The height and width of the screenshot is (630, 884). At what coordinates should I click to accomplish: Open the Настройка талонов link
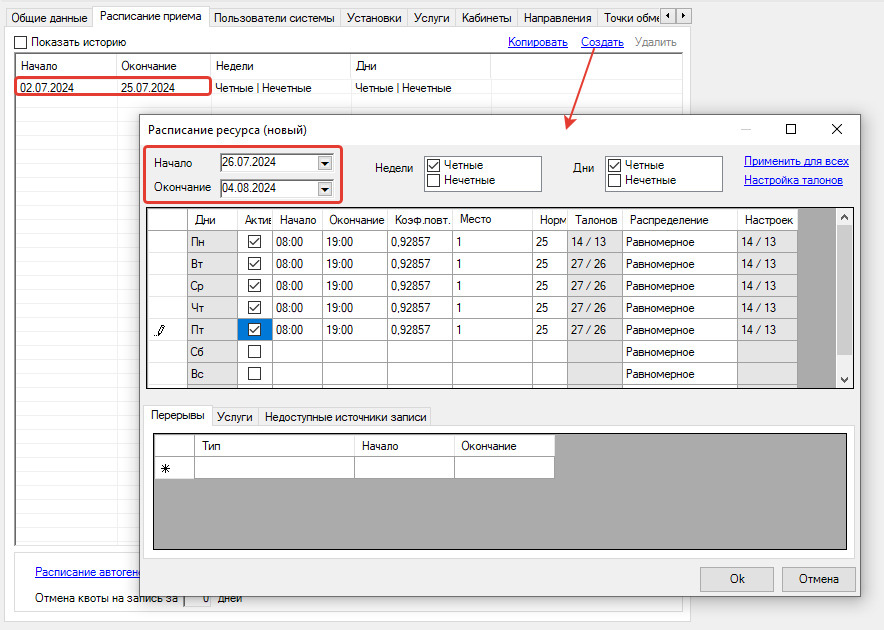point(793,180)
